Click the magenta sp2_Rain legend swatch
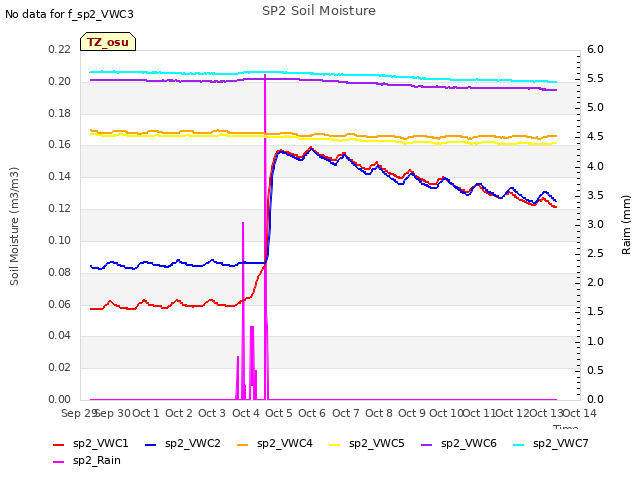Image resolution: width=640 pixels, height=480 pixels. pyautogui.click(x=59, y=462)
